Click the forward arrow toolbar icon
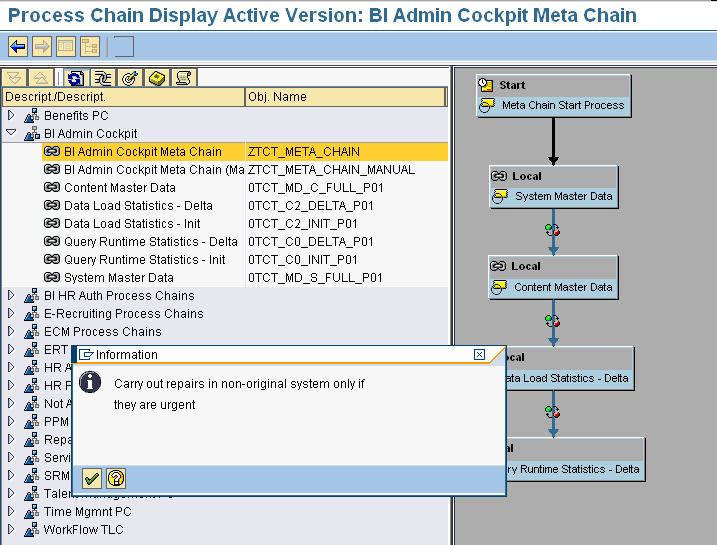Viewport: 717px width, 545px height. [x=42, y=47]
